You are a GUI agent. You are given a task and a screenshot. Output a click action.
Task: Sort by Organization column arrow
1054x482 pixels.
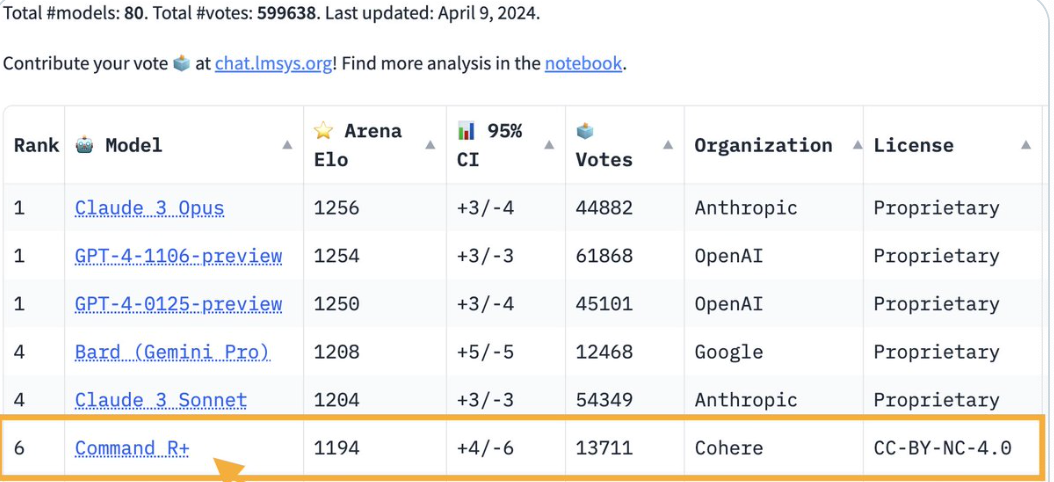[858, 145]
